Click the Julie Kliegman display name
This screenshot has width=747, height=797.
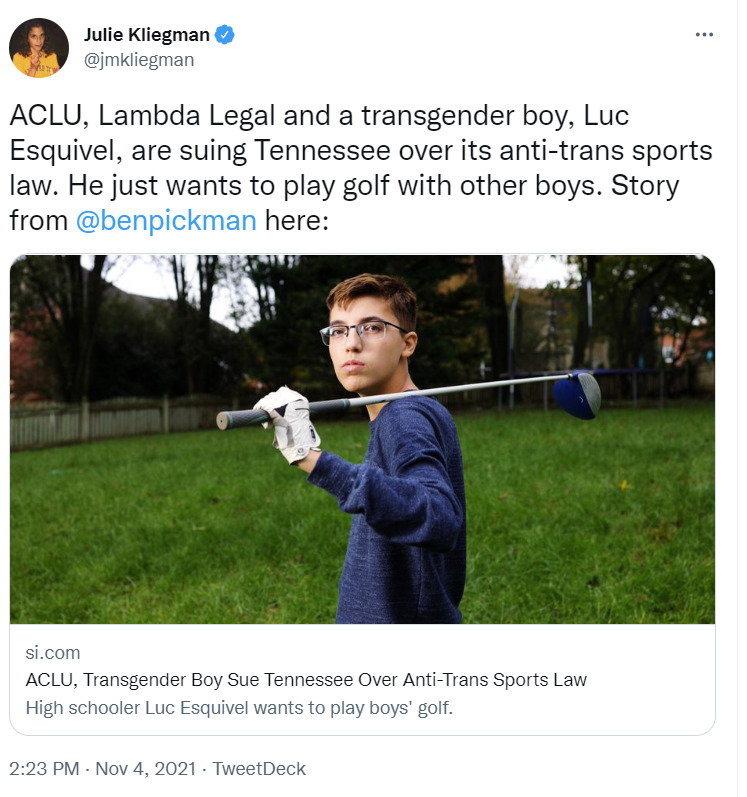146,35
